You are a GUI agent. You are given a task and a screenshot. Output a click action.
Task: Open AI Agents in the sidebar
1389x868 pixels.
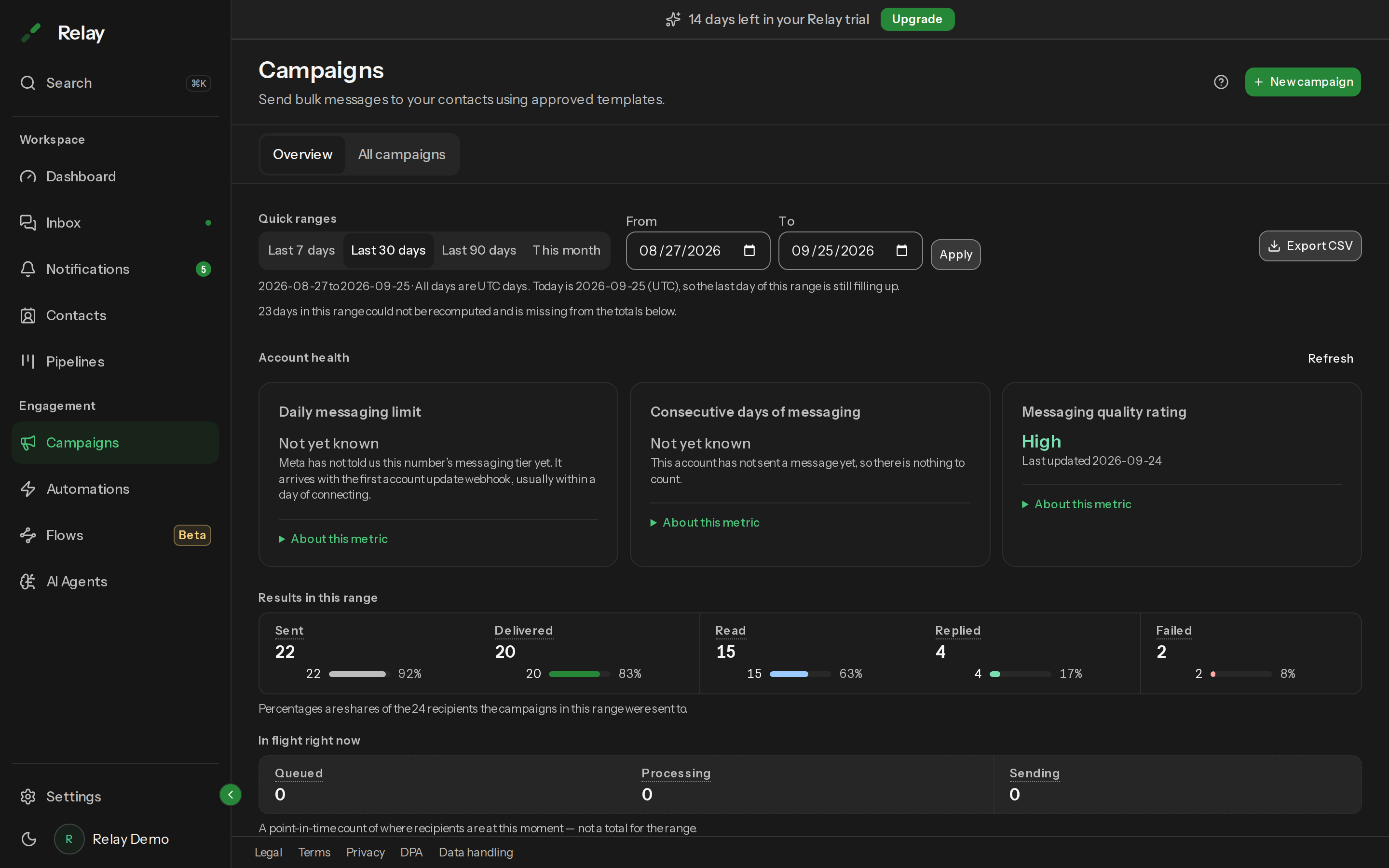pos(115,582)
